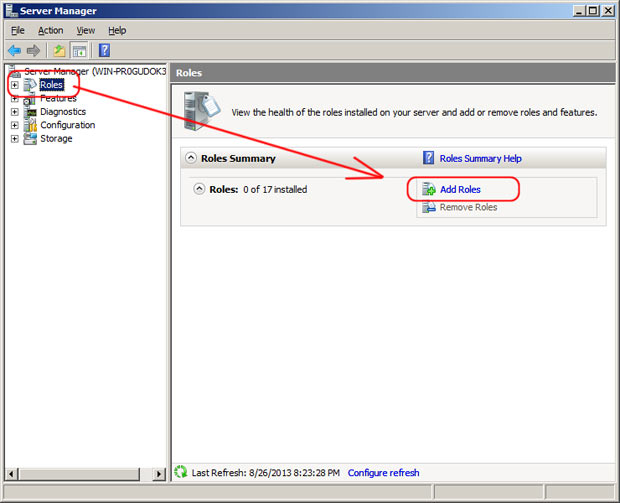Click the Roles Summary Help icon
Screen dimensions: 620x503
coord(428,158)
